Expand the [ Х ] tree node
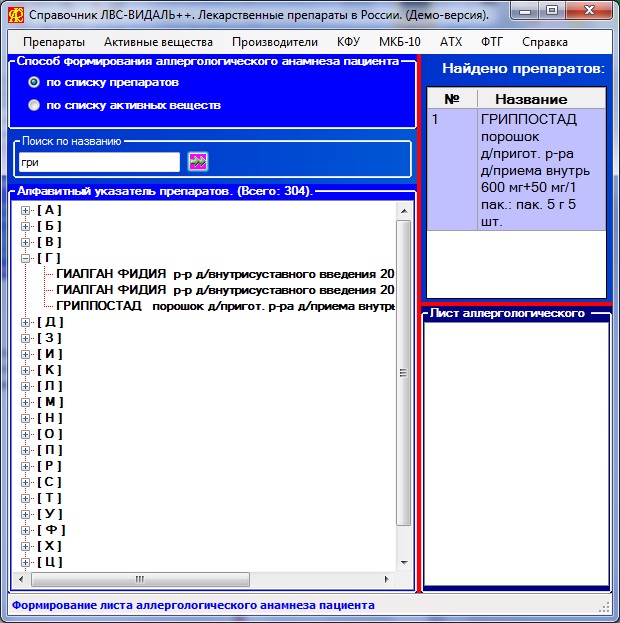Screen dimensions: 620x623 pos(25,546)
